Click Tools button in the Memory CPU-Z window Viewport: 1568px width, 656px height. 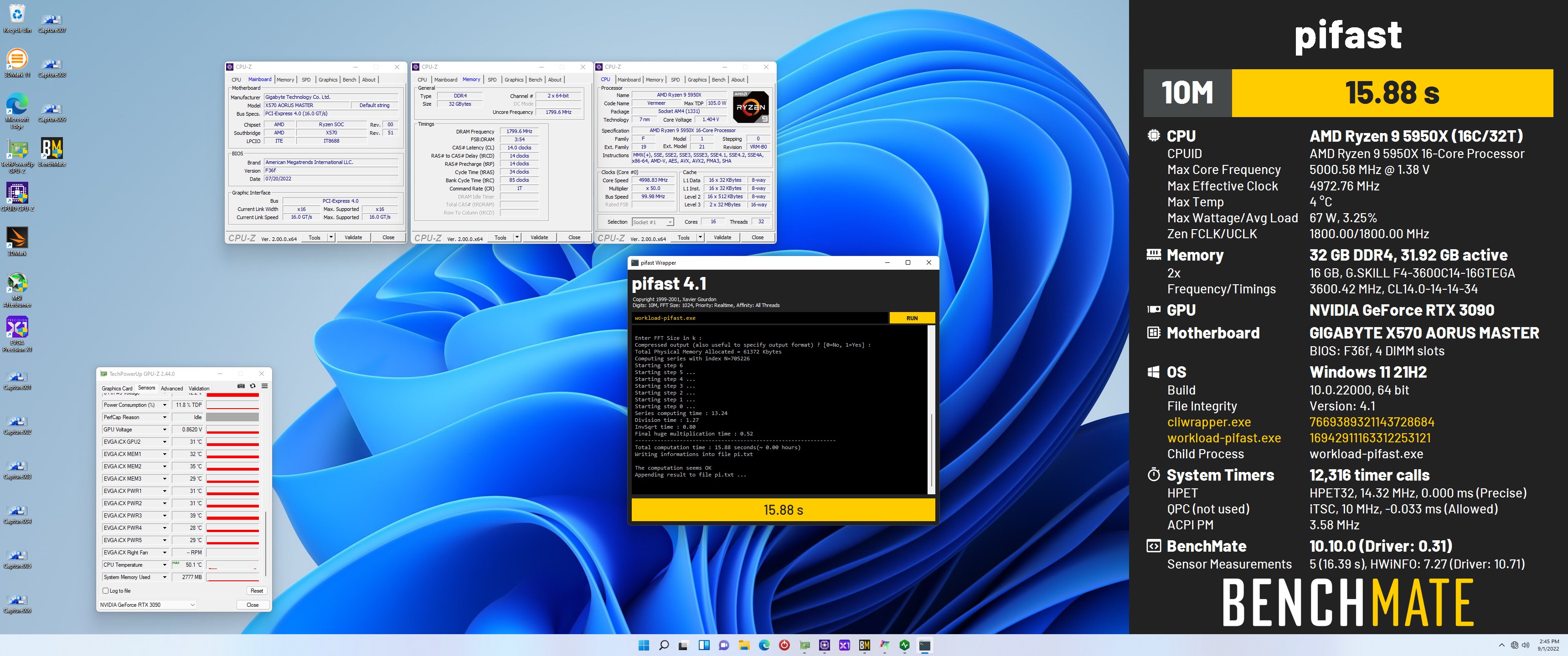[x=500, y=237]
